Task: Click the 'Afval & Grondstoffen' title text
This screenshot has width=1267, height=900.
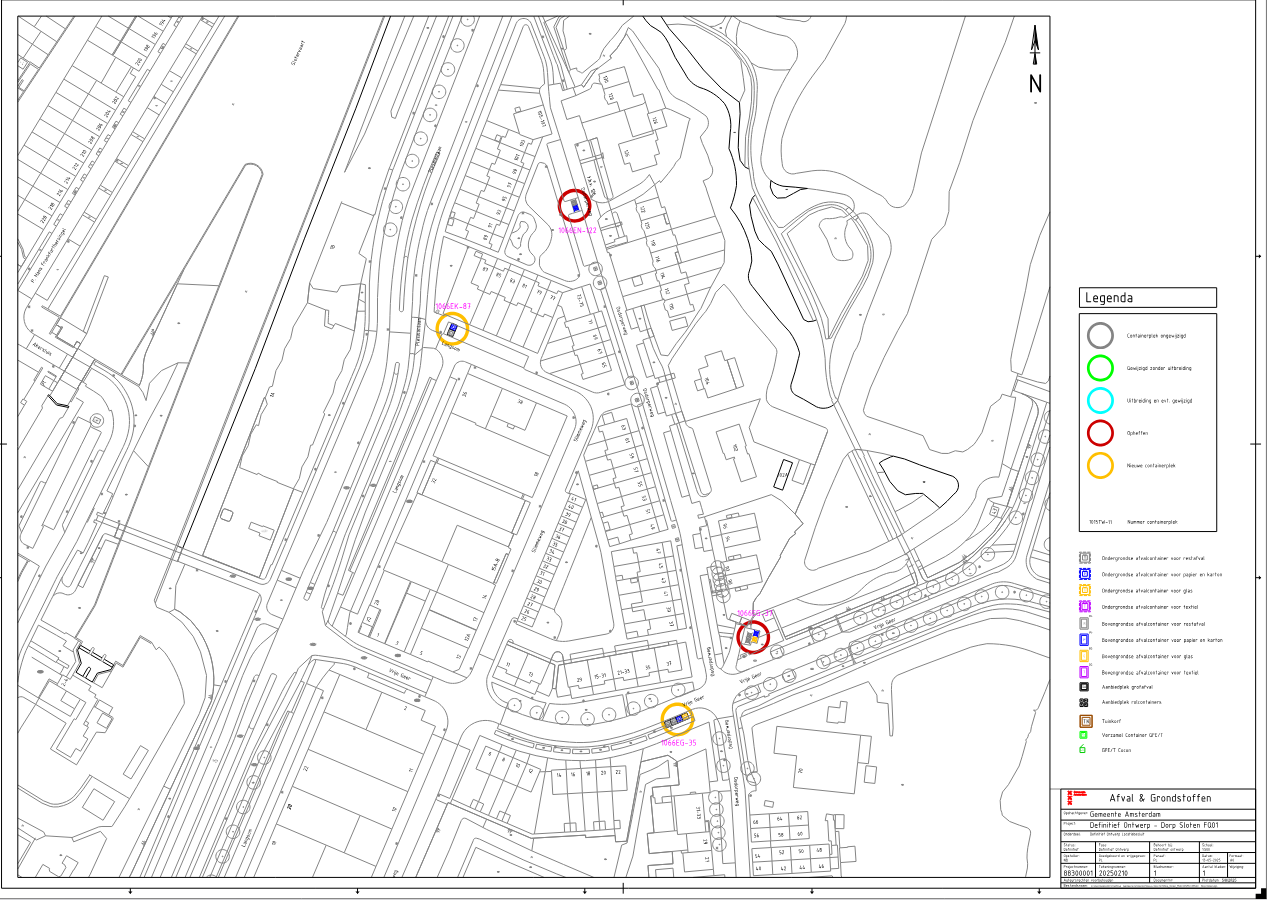Action: (x=1160, y=798)
